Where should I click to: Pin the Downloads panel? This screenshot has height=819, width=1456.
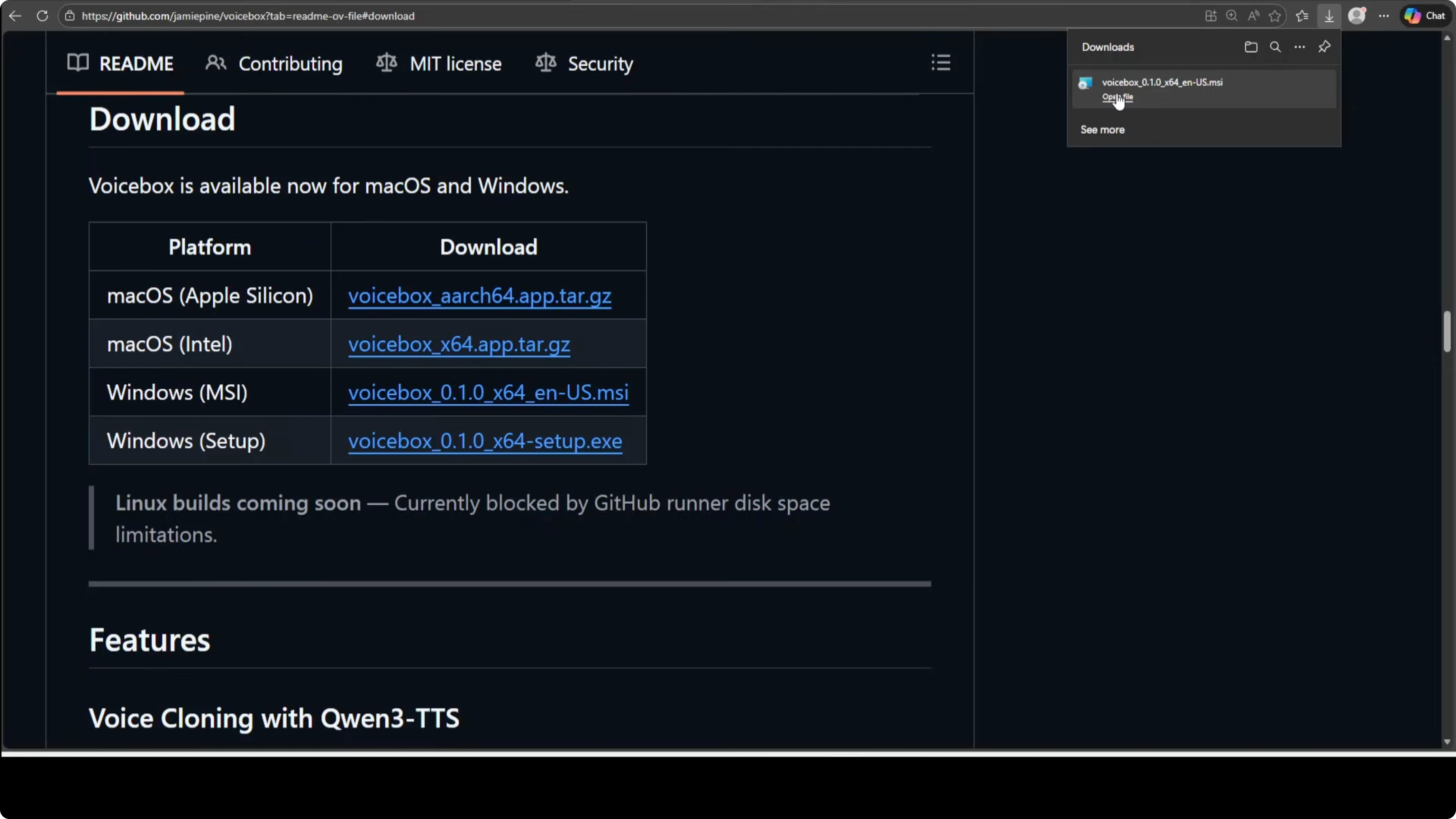[x=1324, y=47]
